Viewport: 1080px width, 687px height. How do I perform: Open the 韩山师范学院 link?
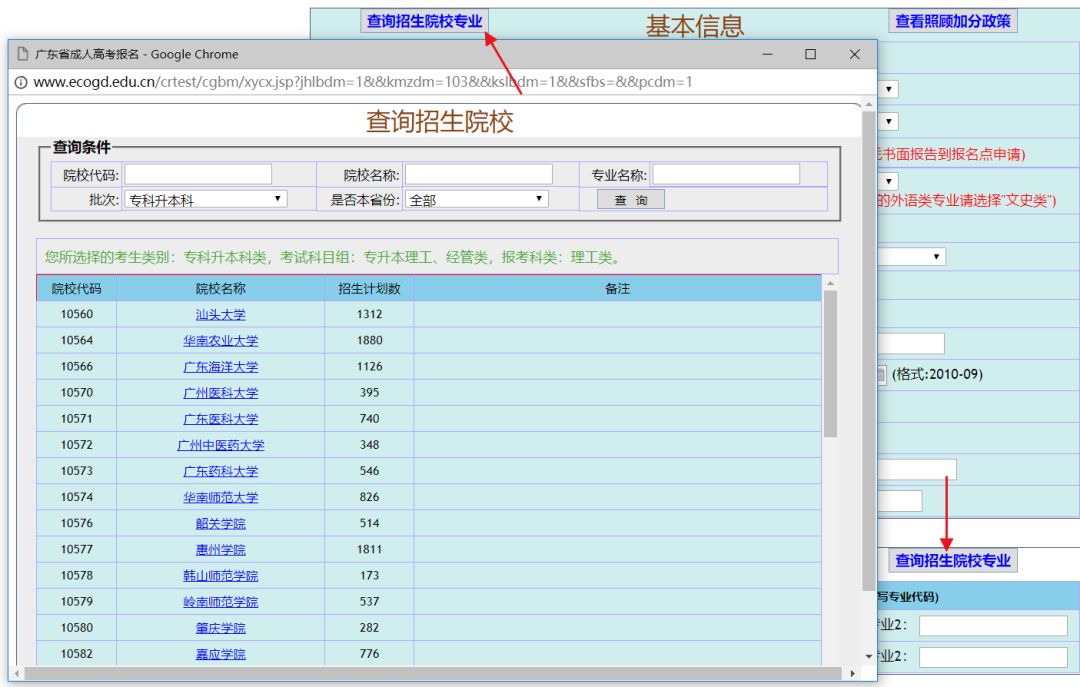tap(220, 577)
